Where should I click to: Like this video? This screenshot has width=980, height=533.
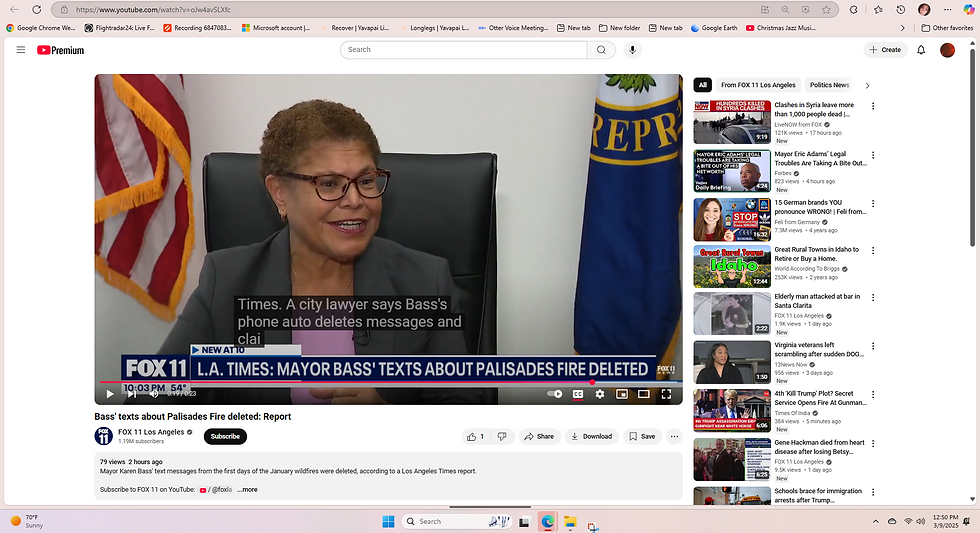click(x=476, y=437)
